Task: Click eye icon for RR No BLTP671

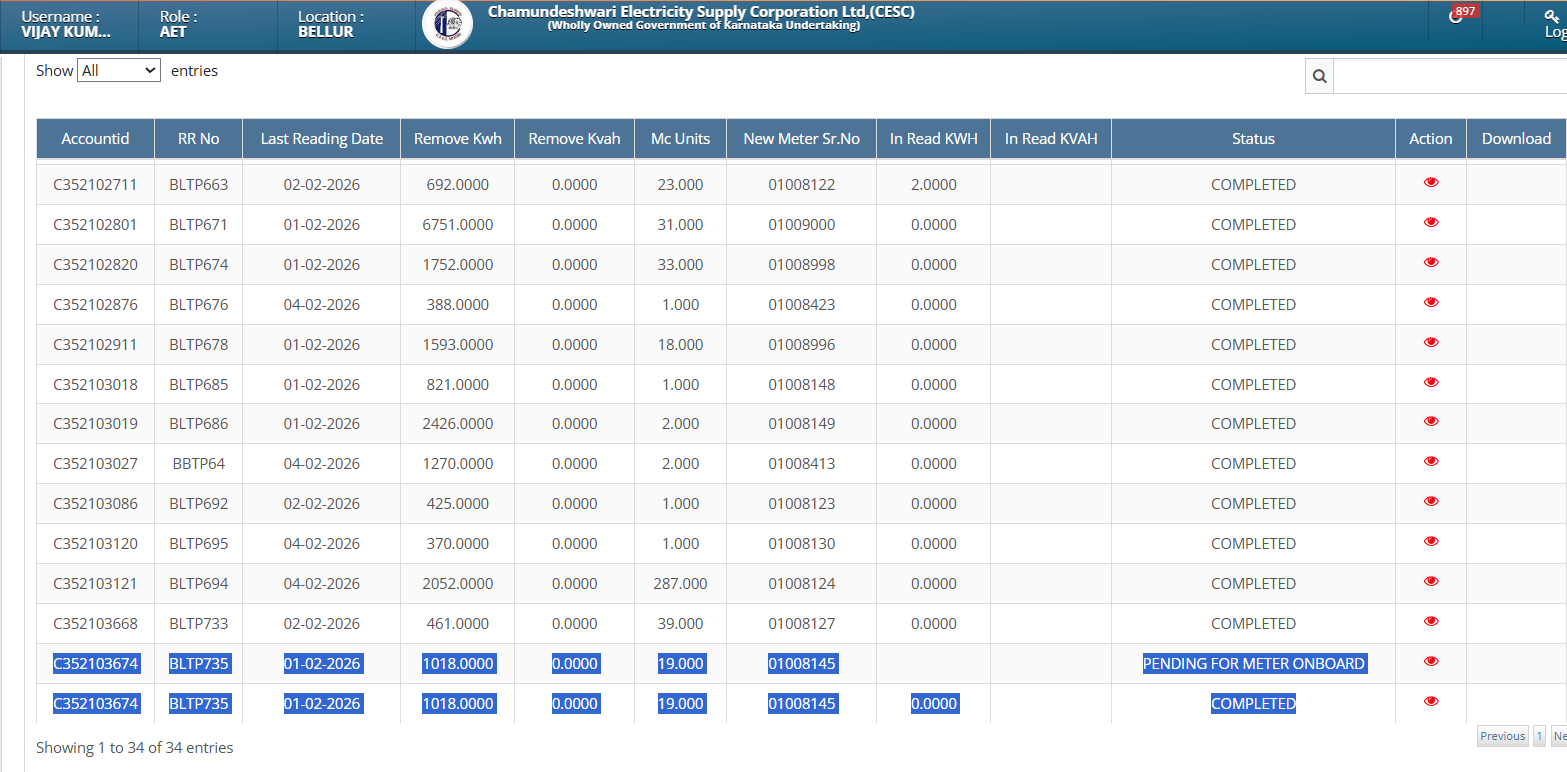Action: (1430, 223)
